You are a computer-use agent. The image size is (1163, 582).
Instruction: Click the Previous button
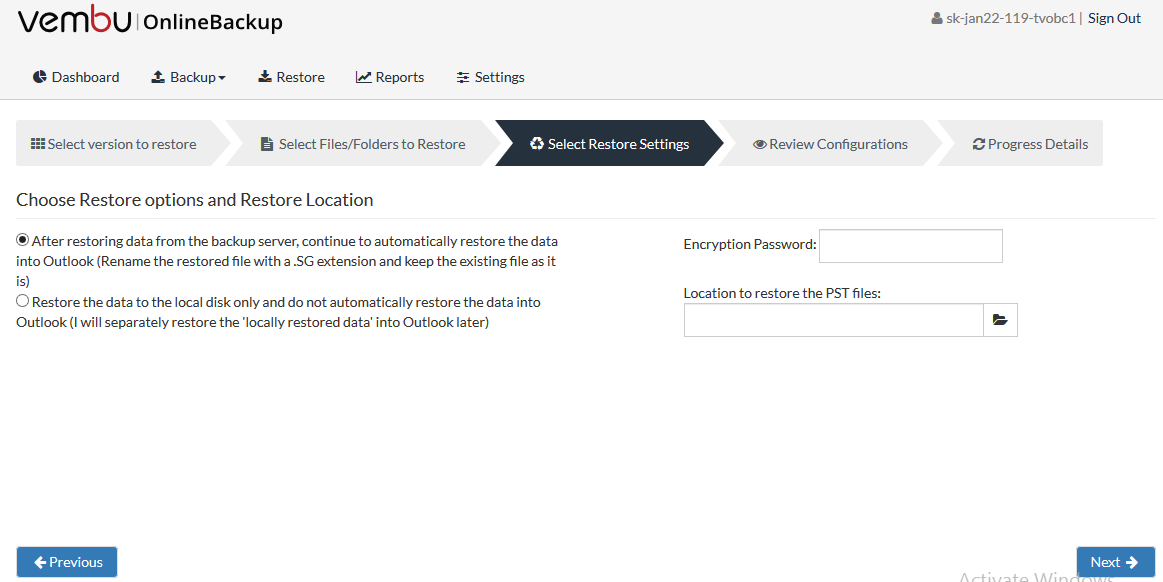click(67, 562)
